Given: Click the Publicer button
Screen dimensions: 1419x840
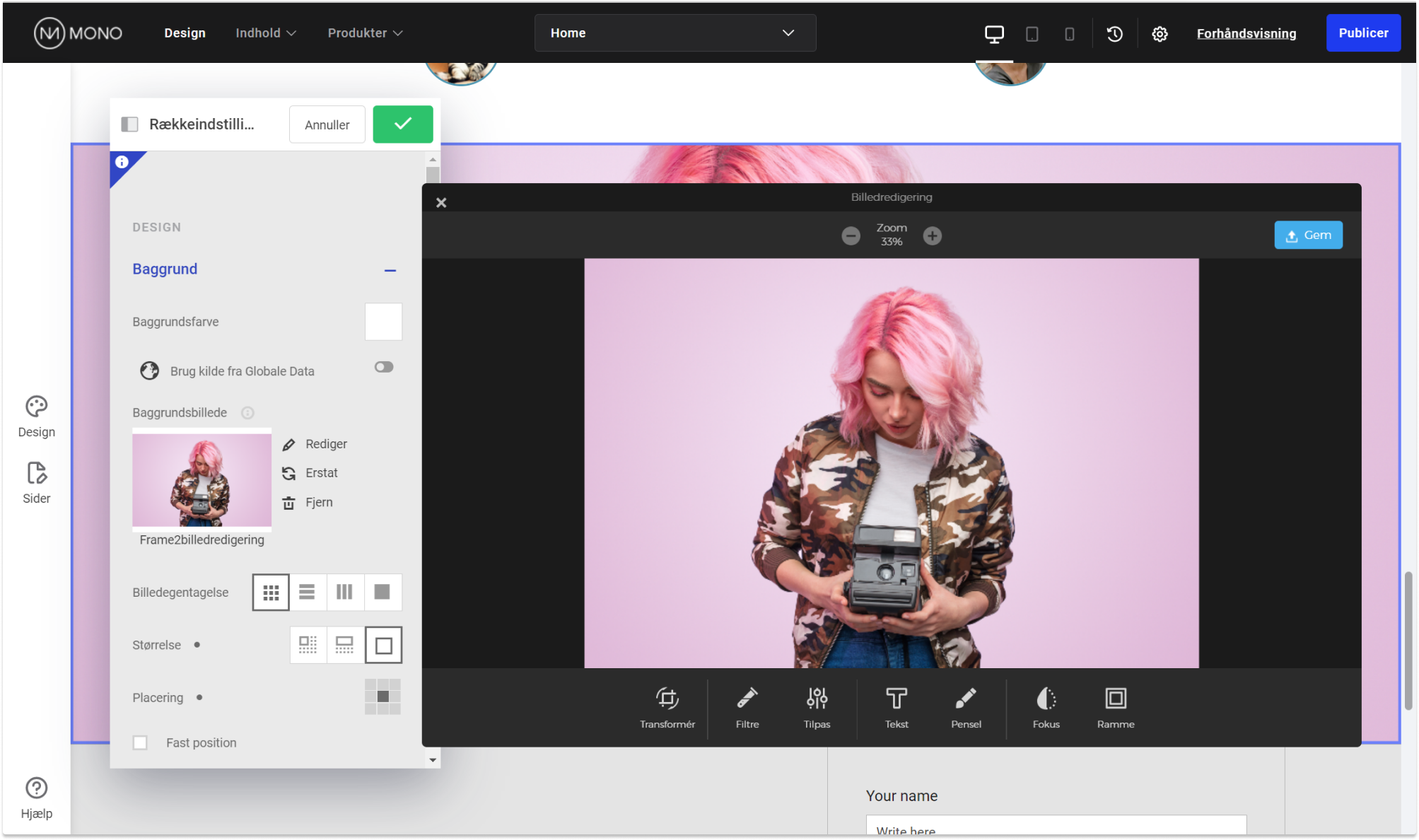Looking at the screenshot, I should (1363, 33).
